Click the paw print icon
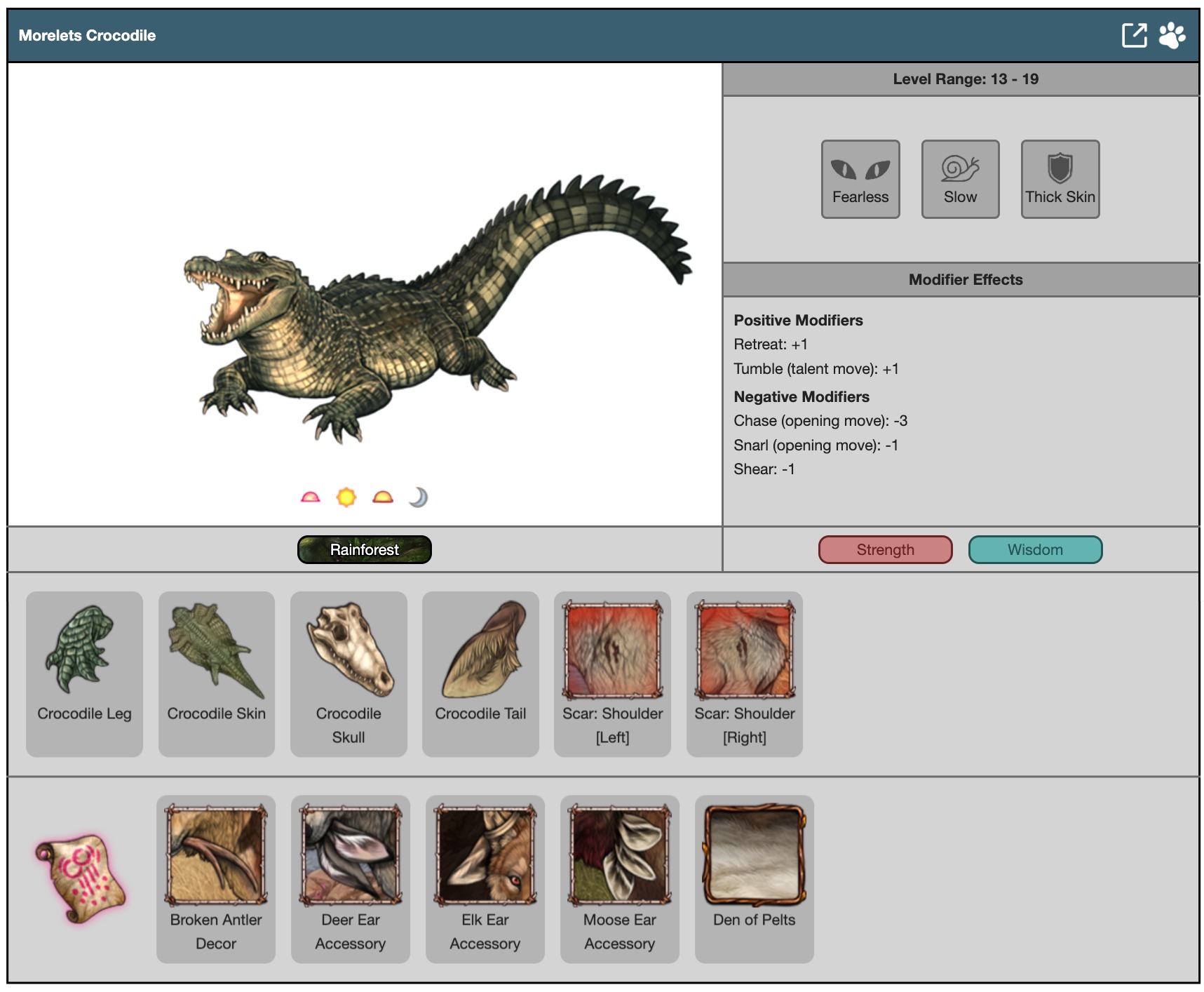The height and width of the screenshot is (992, 1204). 1172,35
